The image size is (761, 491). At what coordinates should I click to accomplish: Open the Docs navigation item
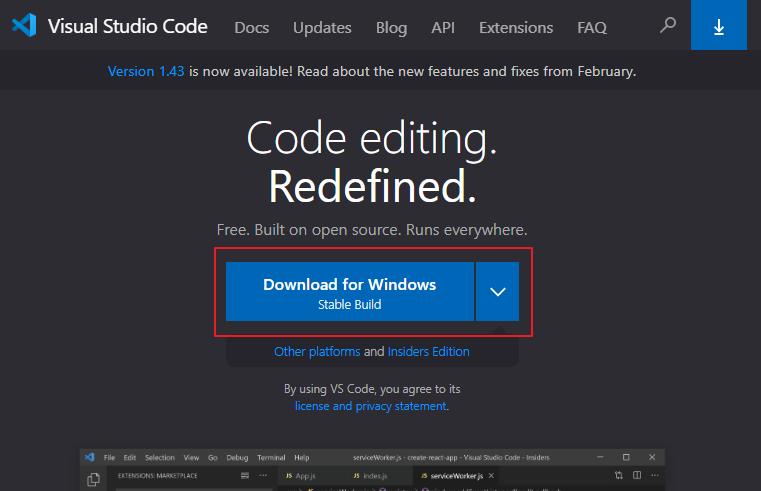pos(251,28)
